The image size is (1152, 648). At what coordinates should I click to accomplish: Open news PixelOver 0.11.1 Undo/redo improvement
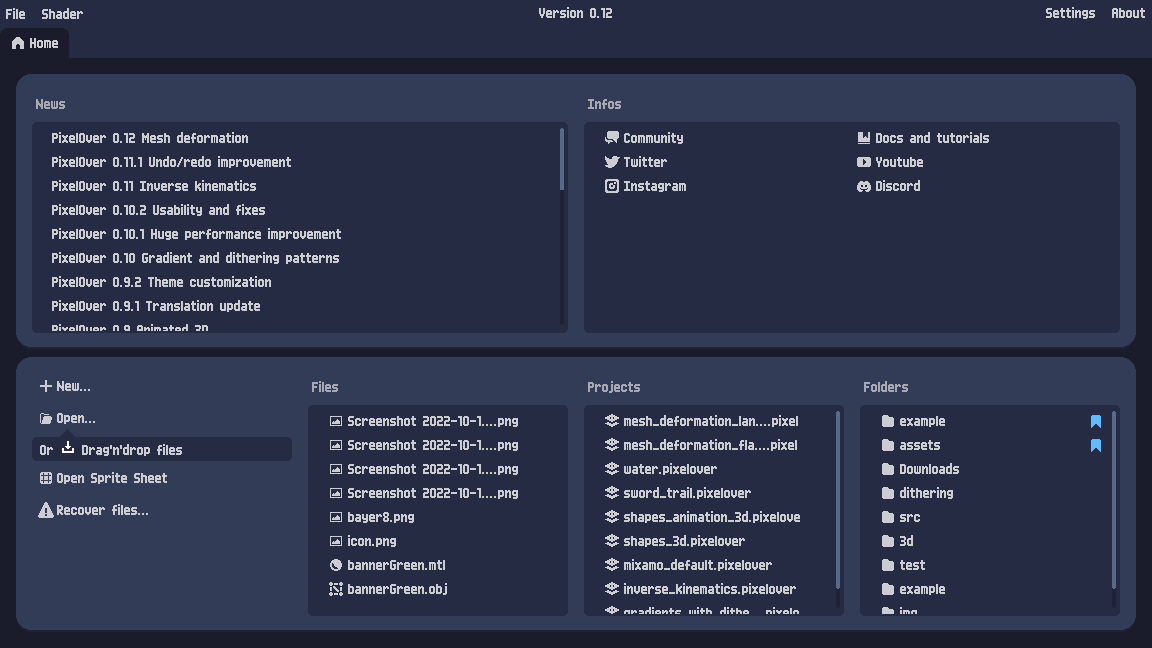coord(171,162)
